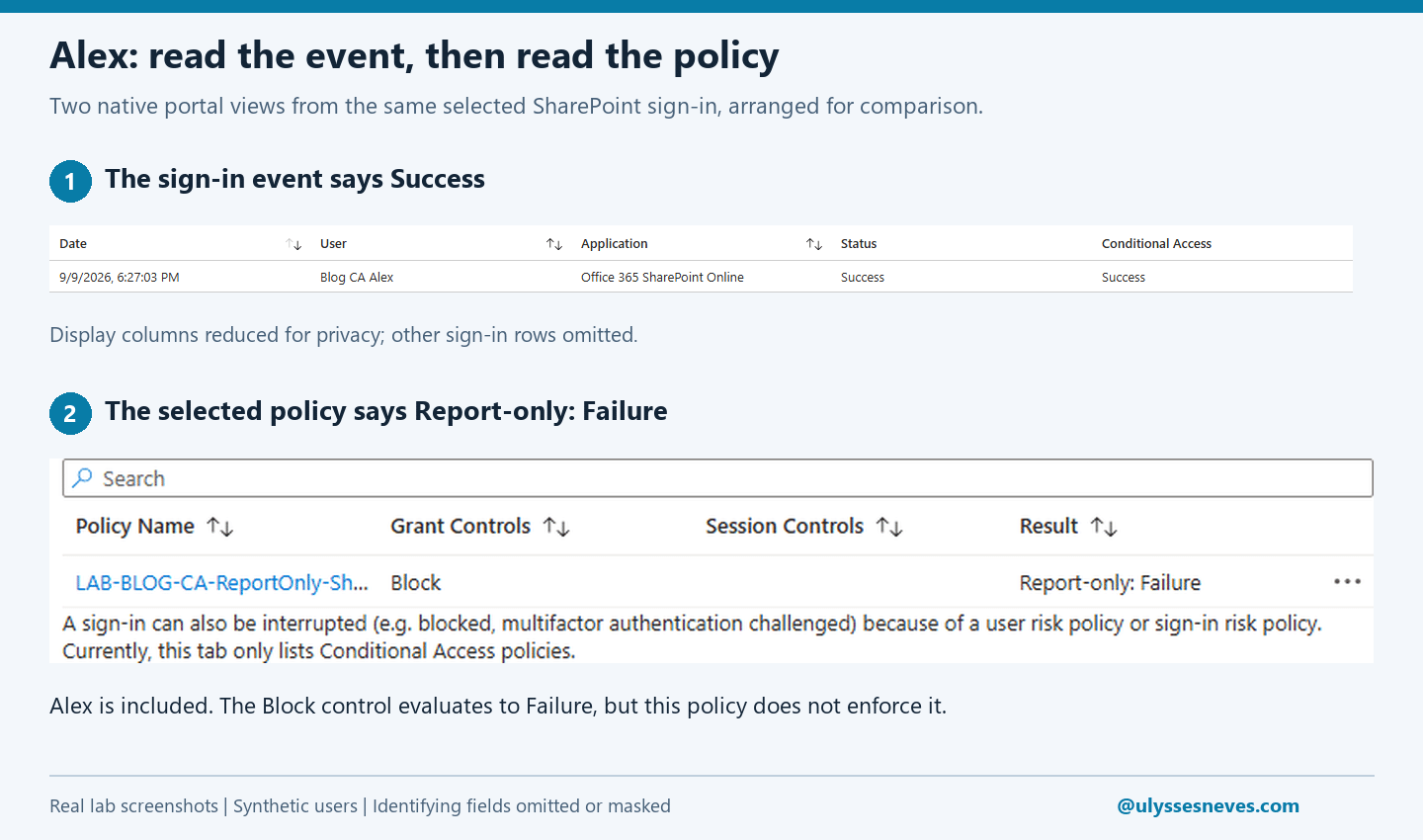Sort policies by Result arrows

(x=1104, y=527)
